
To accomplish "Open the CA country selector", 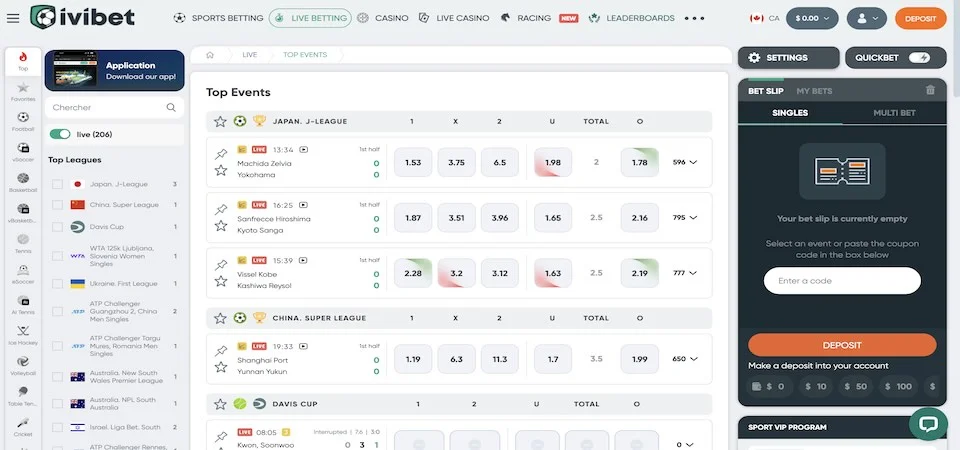I will pyautogui.click(x=765, y=18).
